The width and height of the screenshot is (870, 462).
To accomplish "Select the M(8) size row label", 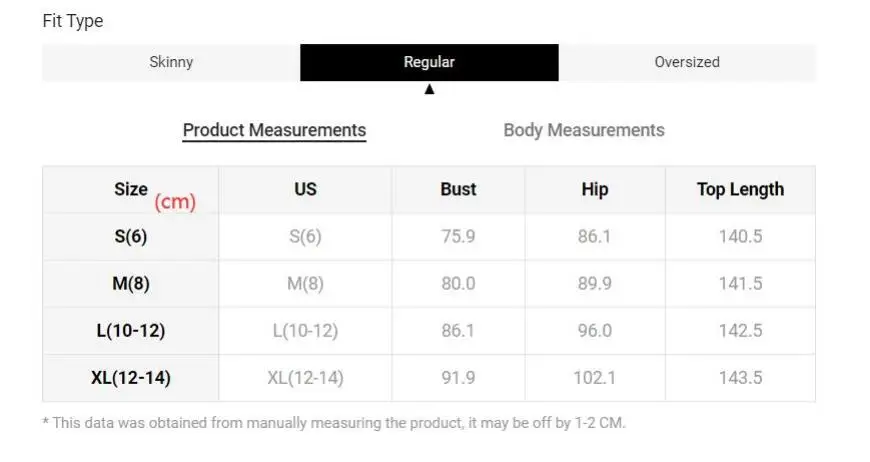I will [131, 283].
